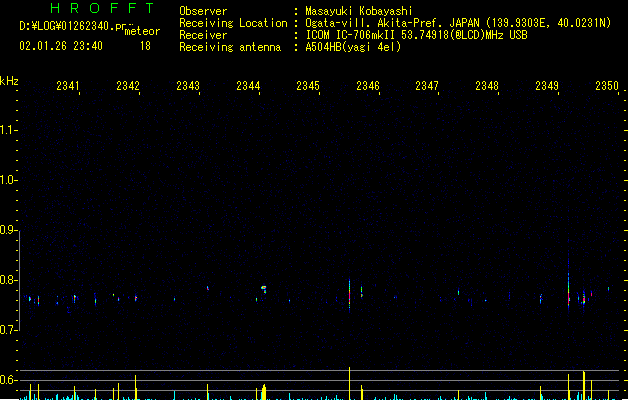The image size is (629, 400).
Task: Click time axis marker 2343
Action: pos(188,86)
